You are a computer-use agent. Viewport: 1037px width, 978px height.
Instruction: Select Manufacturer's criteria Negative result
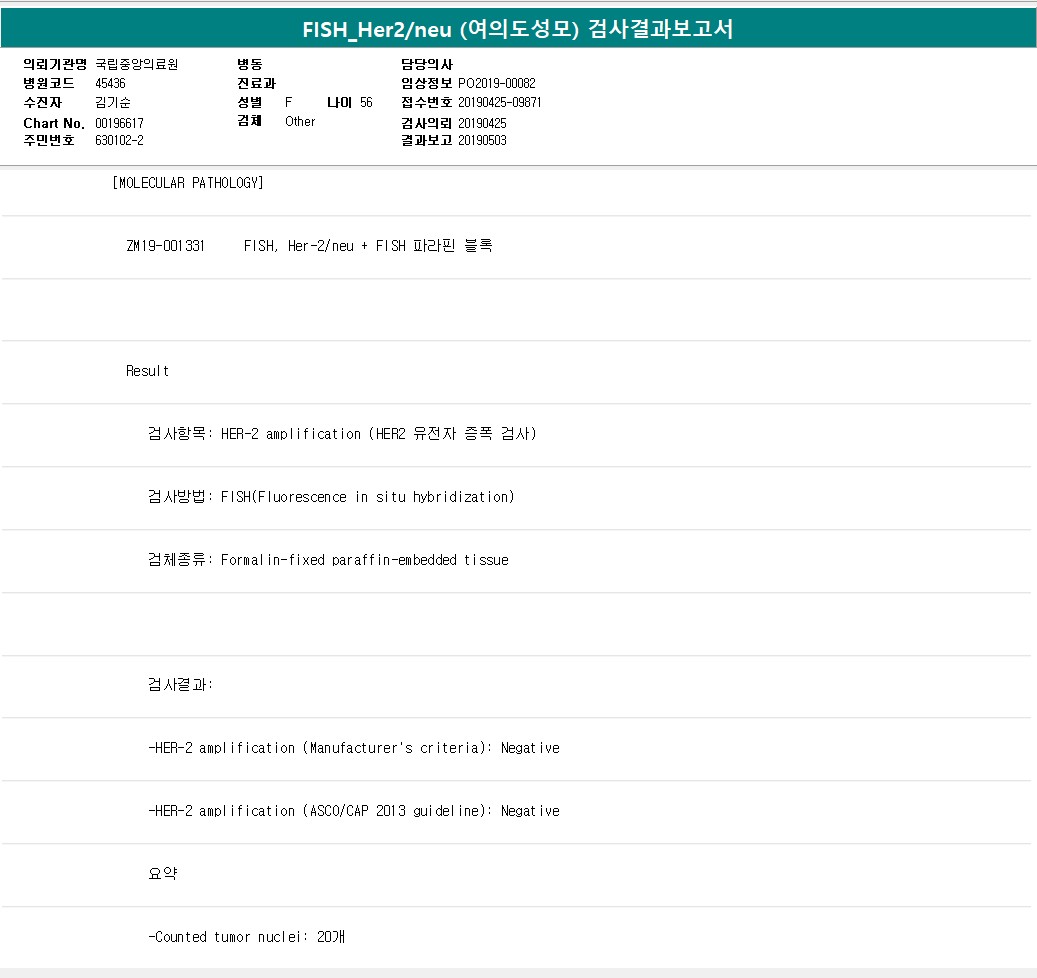[x=354, y=748]
